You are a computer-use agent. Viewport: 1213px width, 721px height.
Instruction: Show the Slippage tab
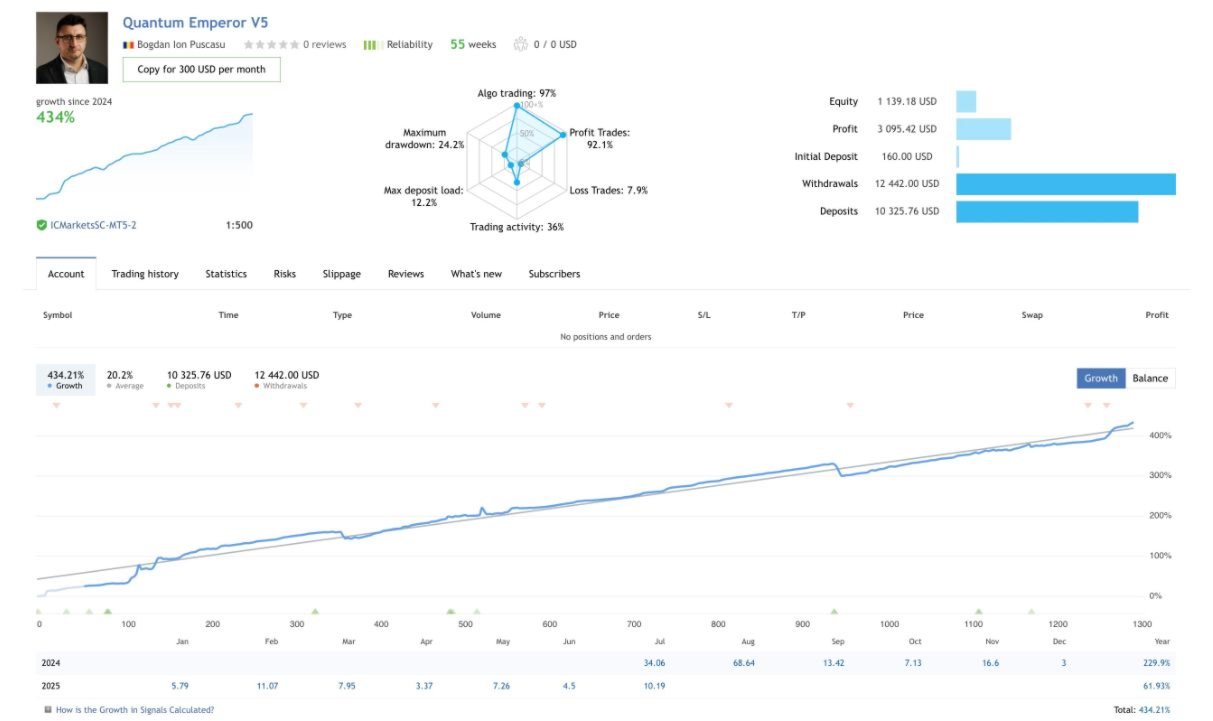click(342, 274)
